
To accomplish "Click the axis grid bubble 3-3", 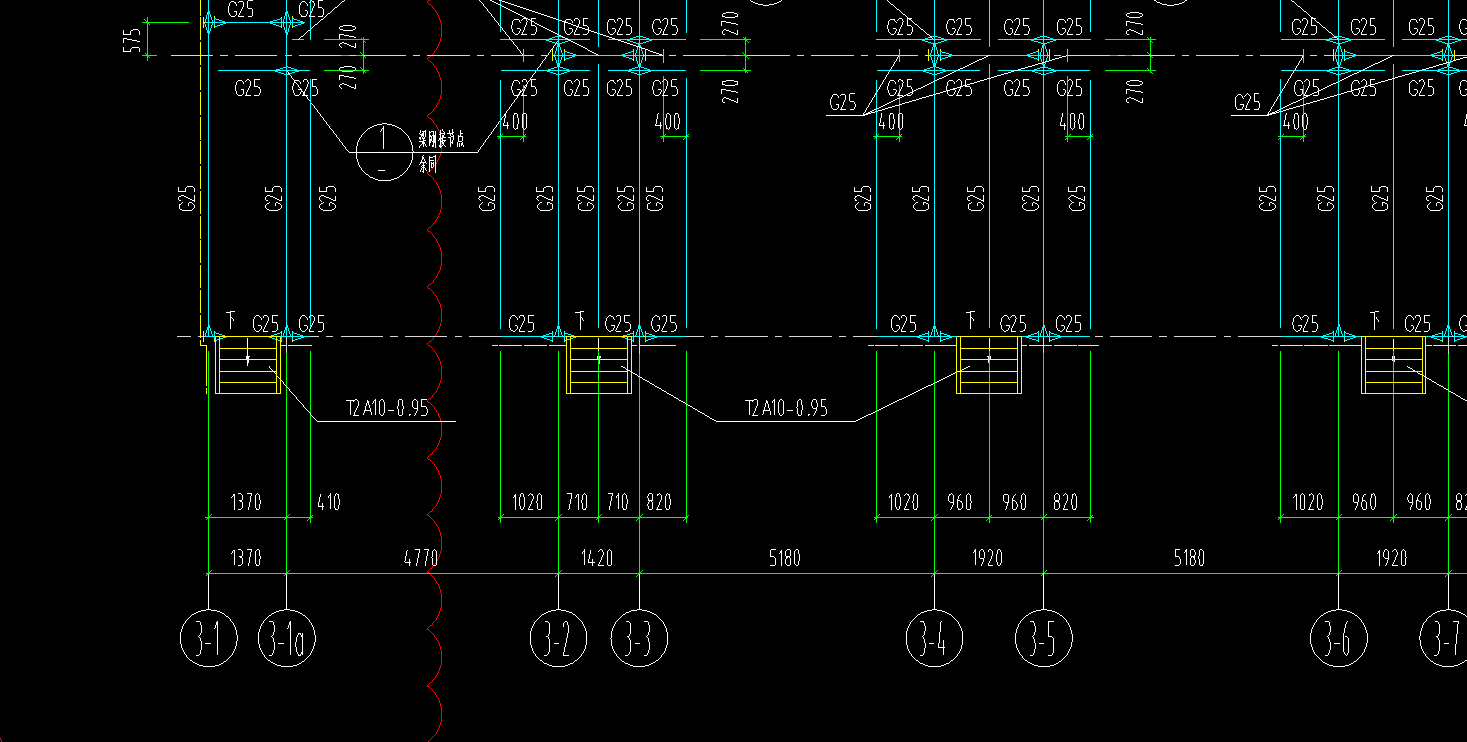I will [x=639, y=638].
